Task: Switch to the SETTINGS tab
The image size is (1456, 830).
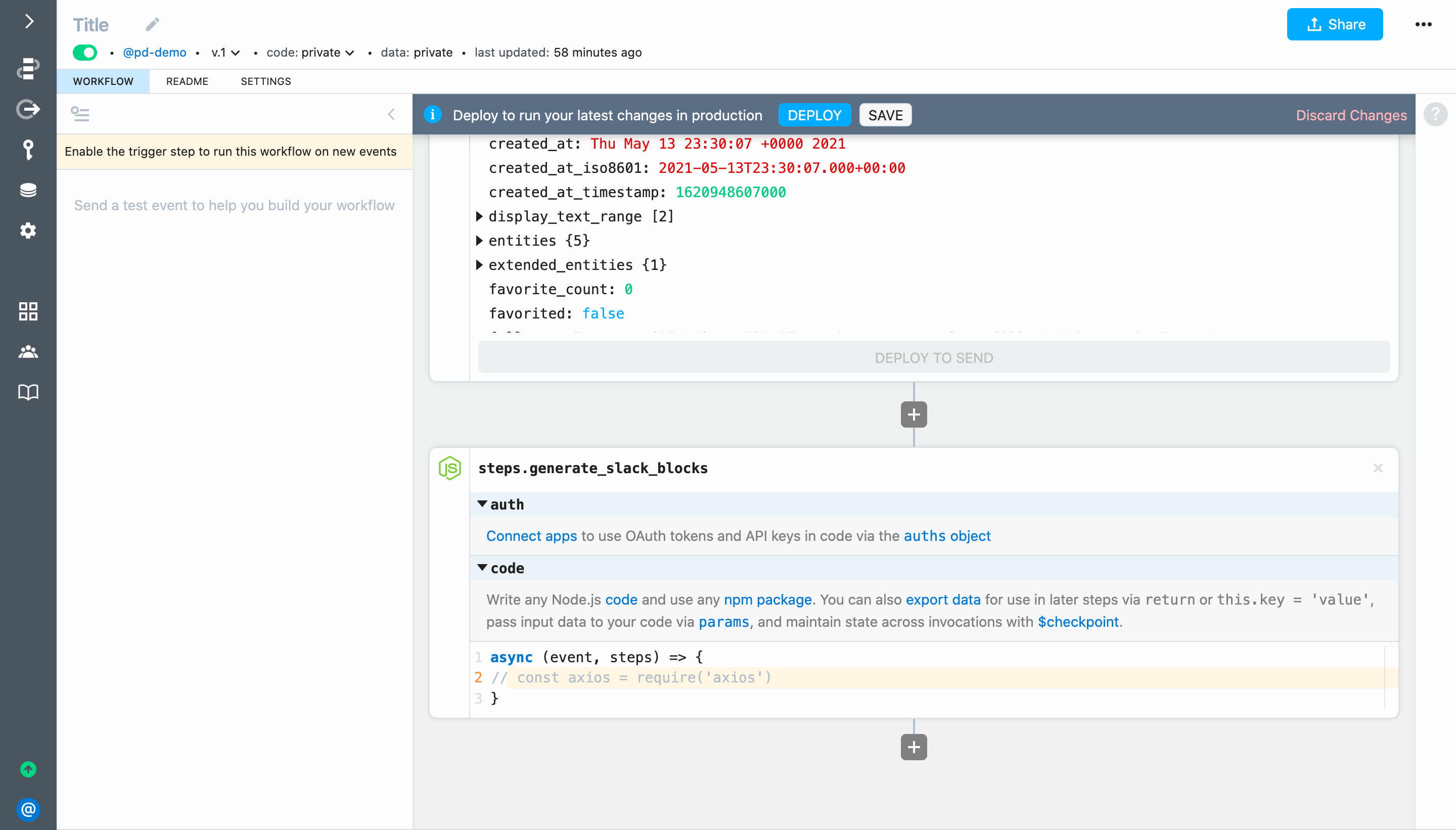Action: [x=265, y=81]
